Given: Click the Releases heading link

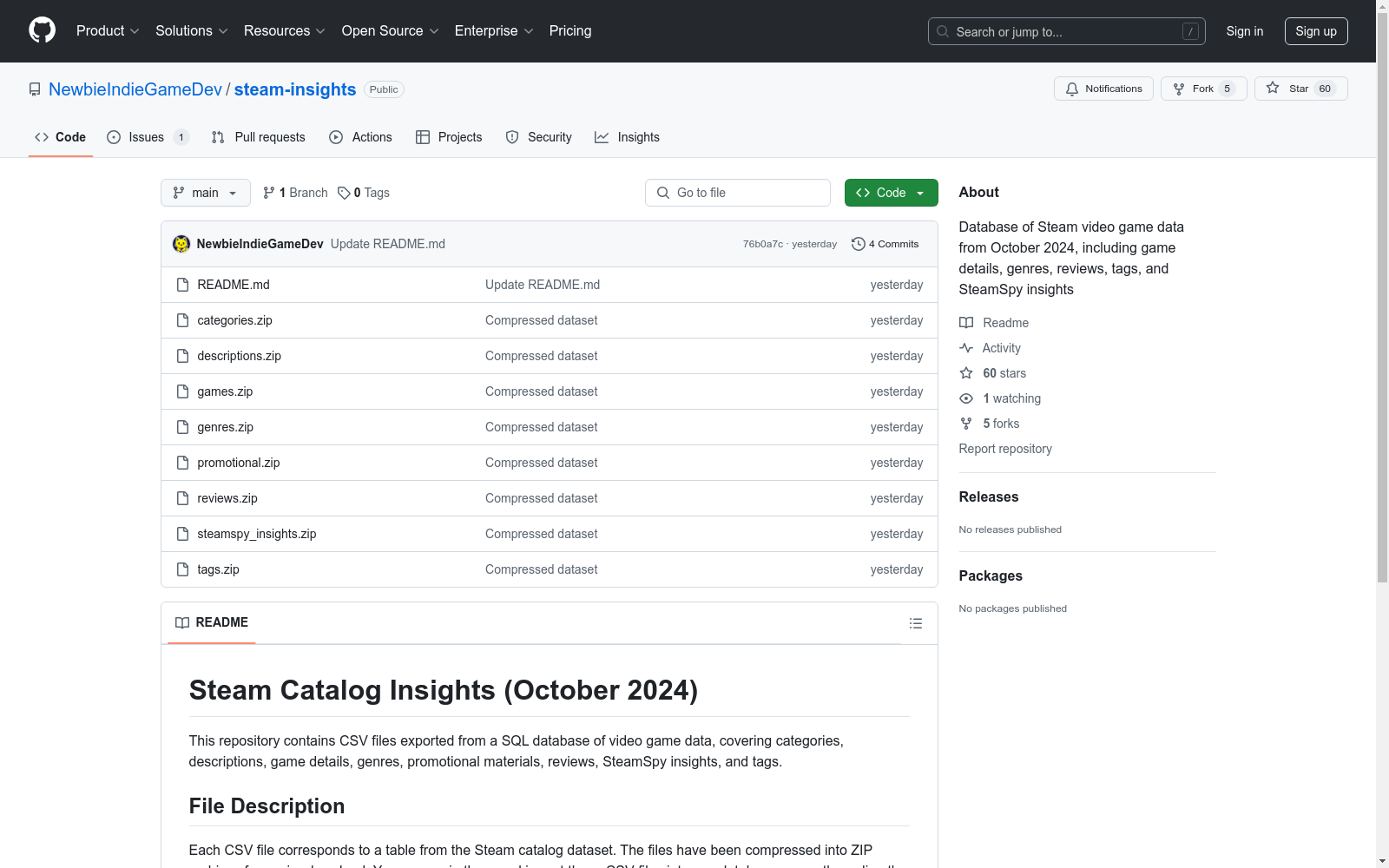Looking at the screenshot, I should [x=989, y=496].
